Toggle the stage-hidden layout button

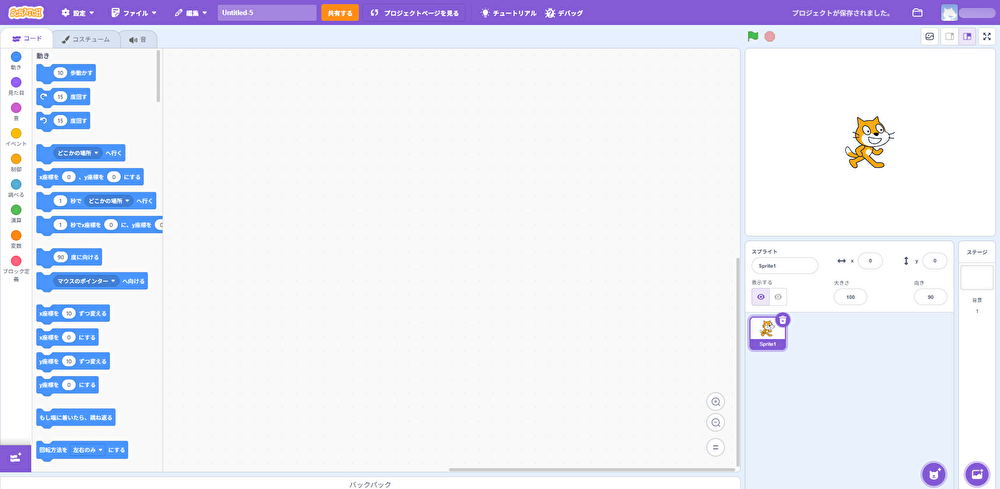[x=930, y=37]
